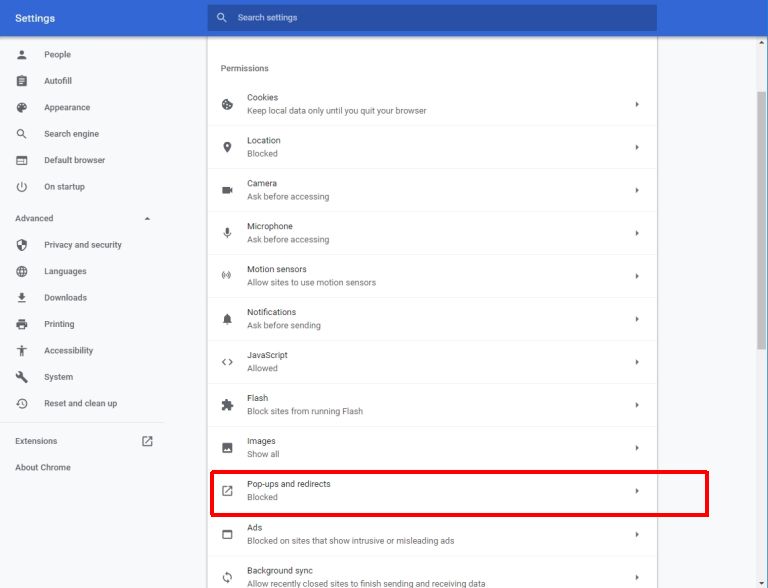Screen dimensions: 768x588
Task: Click "Block sites from running Flash" text
Action: [305, 411]
